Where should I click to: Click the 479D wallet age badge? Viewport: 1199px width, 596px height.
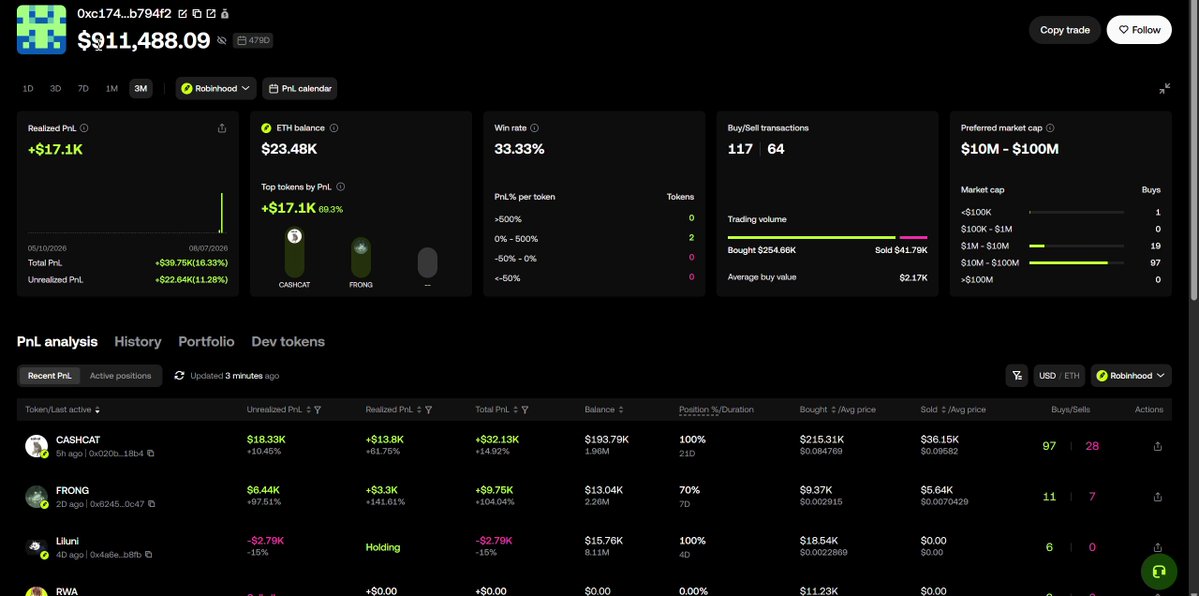tap(253, 41)
